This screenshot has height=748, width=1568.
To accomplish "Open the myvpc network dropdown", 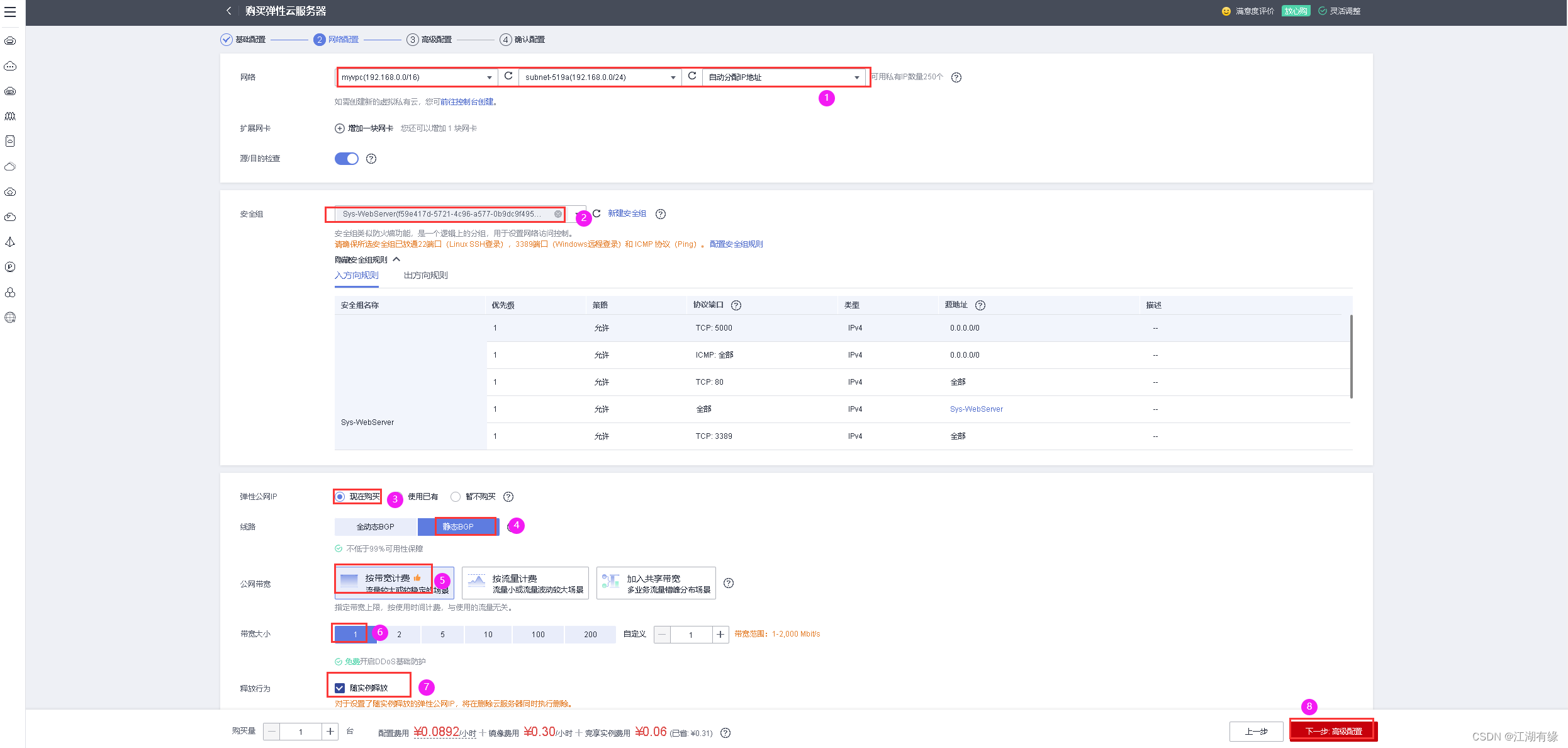I will pos(417,77).
